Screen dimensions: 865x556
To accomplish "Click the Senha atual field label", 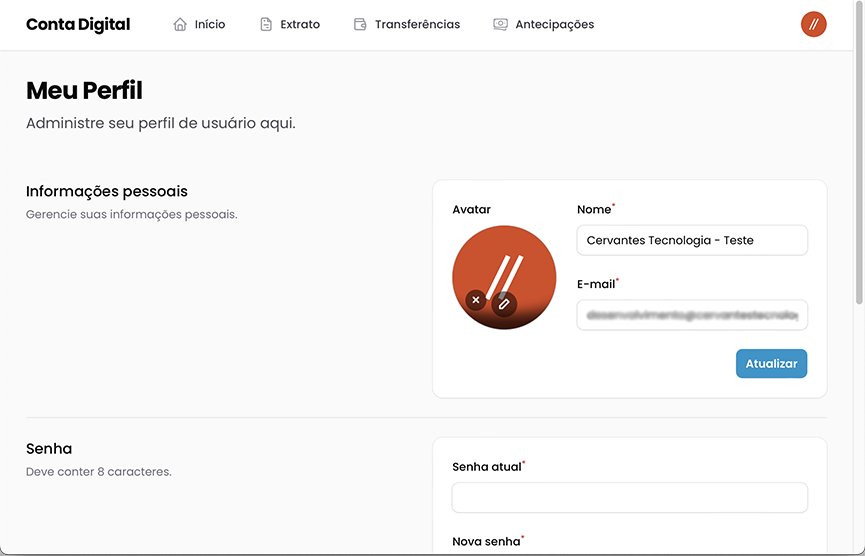I will (x=486, y=467).
